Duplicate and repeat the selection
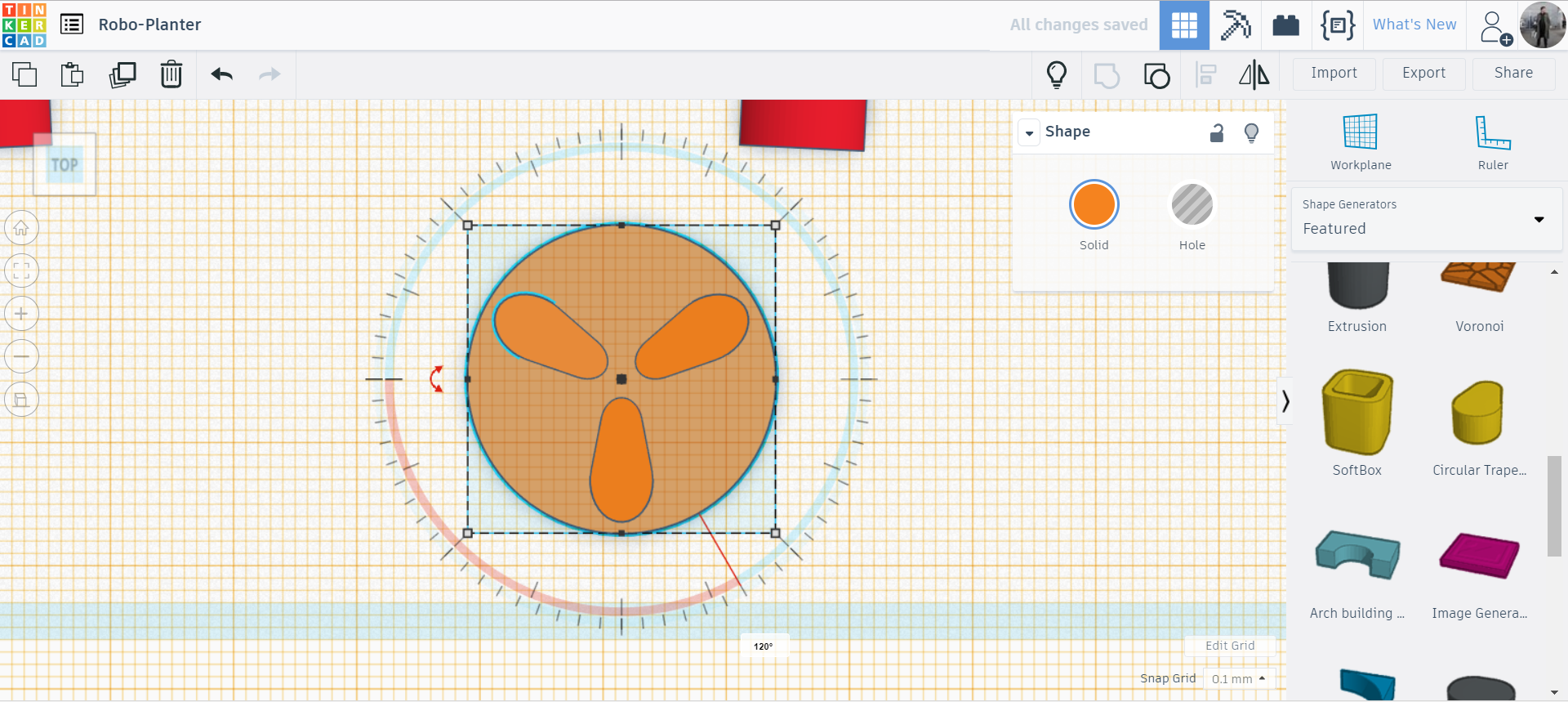 click(122, 74)
